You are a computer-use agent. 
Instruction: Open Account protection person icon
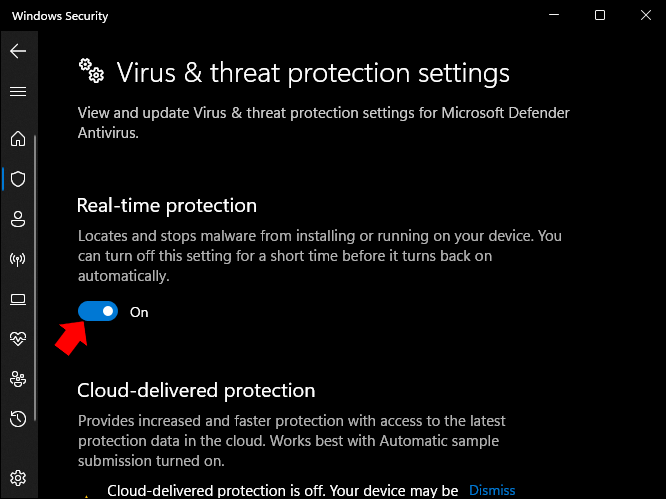coord(18,219)
